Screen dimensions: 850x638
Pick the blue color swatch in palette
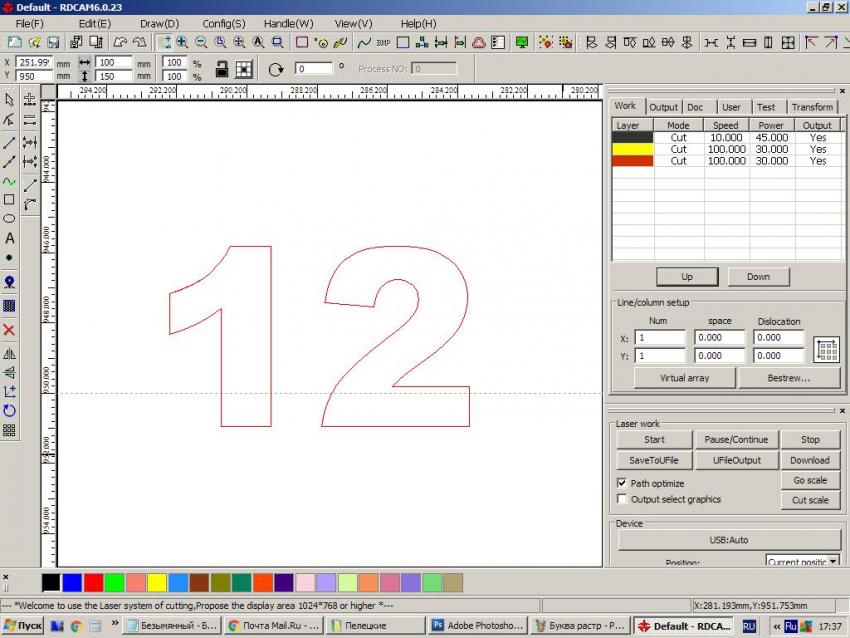pyautogui.click(x=72, y=582)
